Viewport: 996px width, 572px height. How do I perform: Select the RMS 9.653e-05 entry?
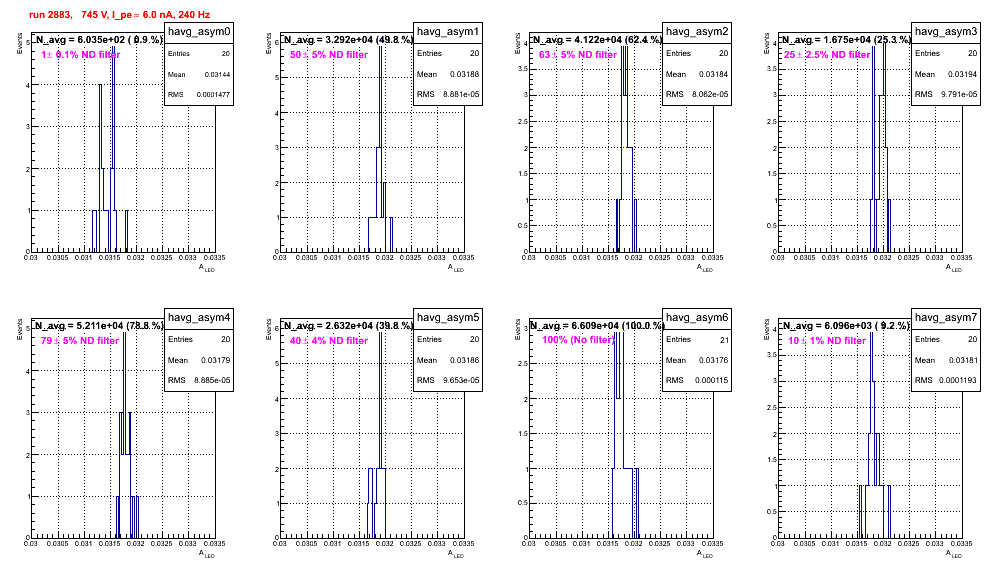(448, 381)
